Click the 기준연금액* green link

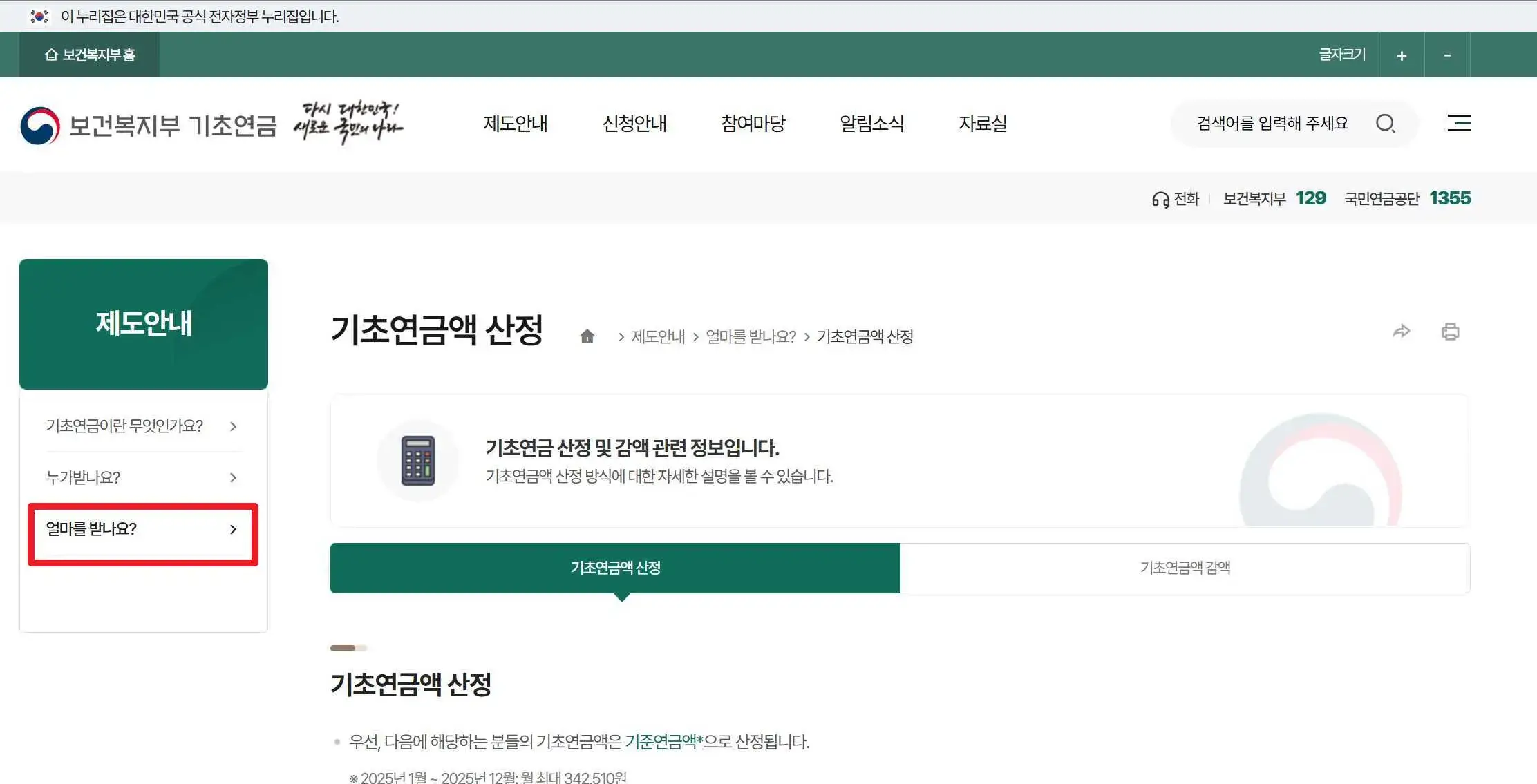(663, 742)
